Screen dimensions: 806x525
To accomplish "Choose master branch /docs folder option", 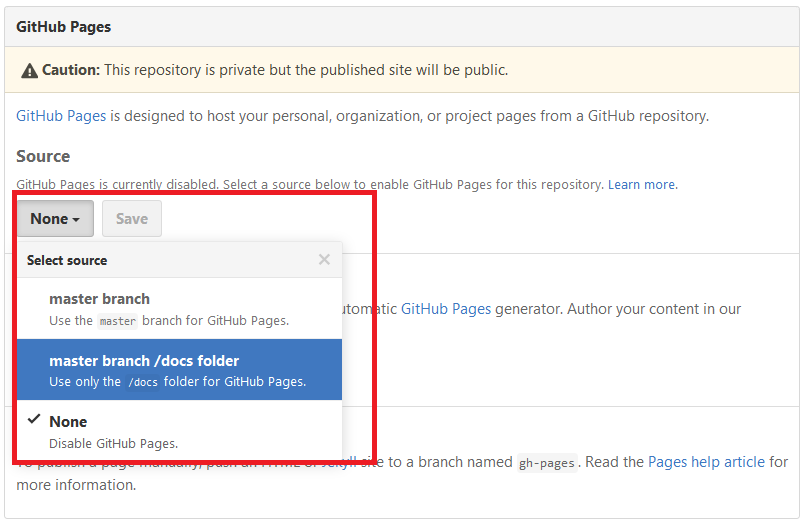I will tap(179, 370).
